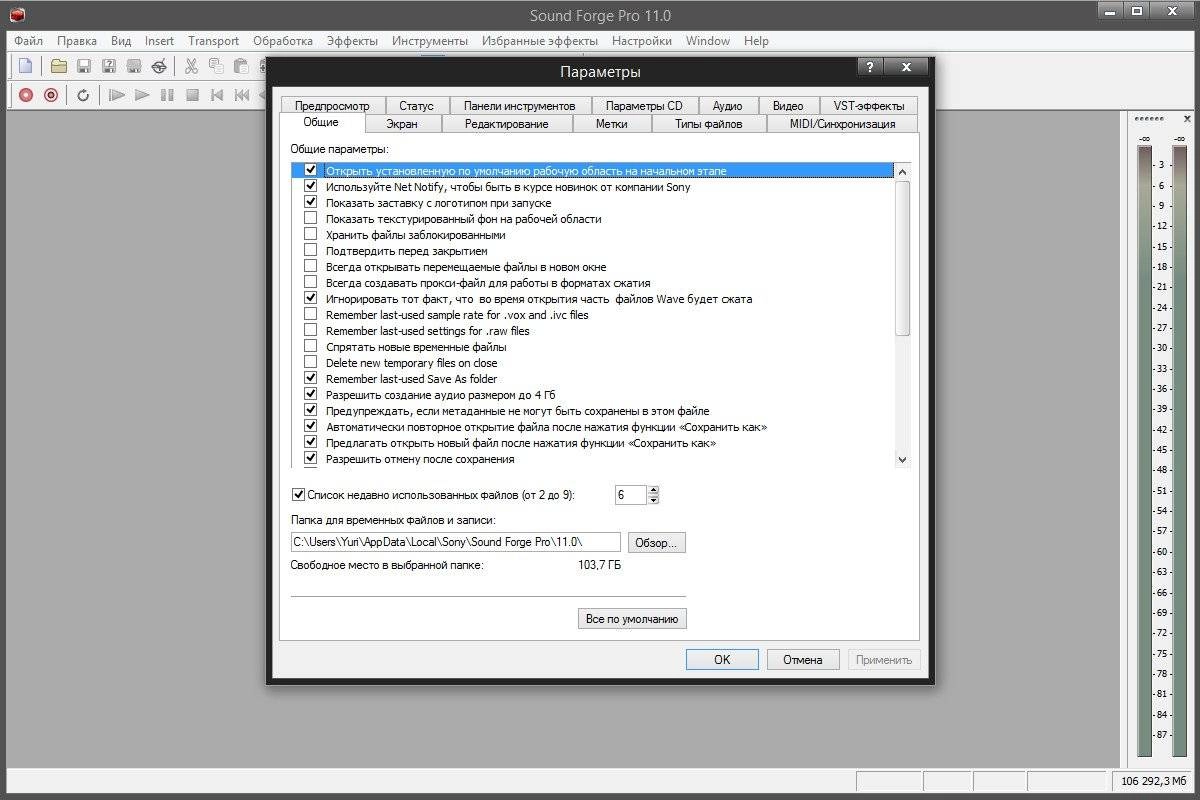The height and width of the screenshot is (800, 1200).
Task: Click the Rewind icon in transport bar
Action: [x=241, y=95]
